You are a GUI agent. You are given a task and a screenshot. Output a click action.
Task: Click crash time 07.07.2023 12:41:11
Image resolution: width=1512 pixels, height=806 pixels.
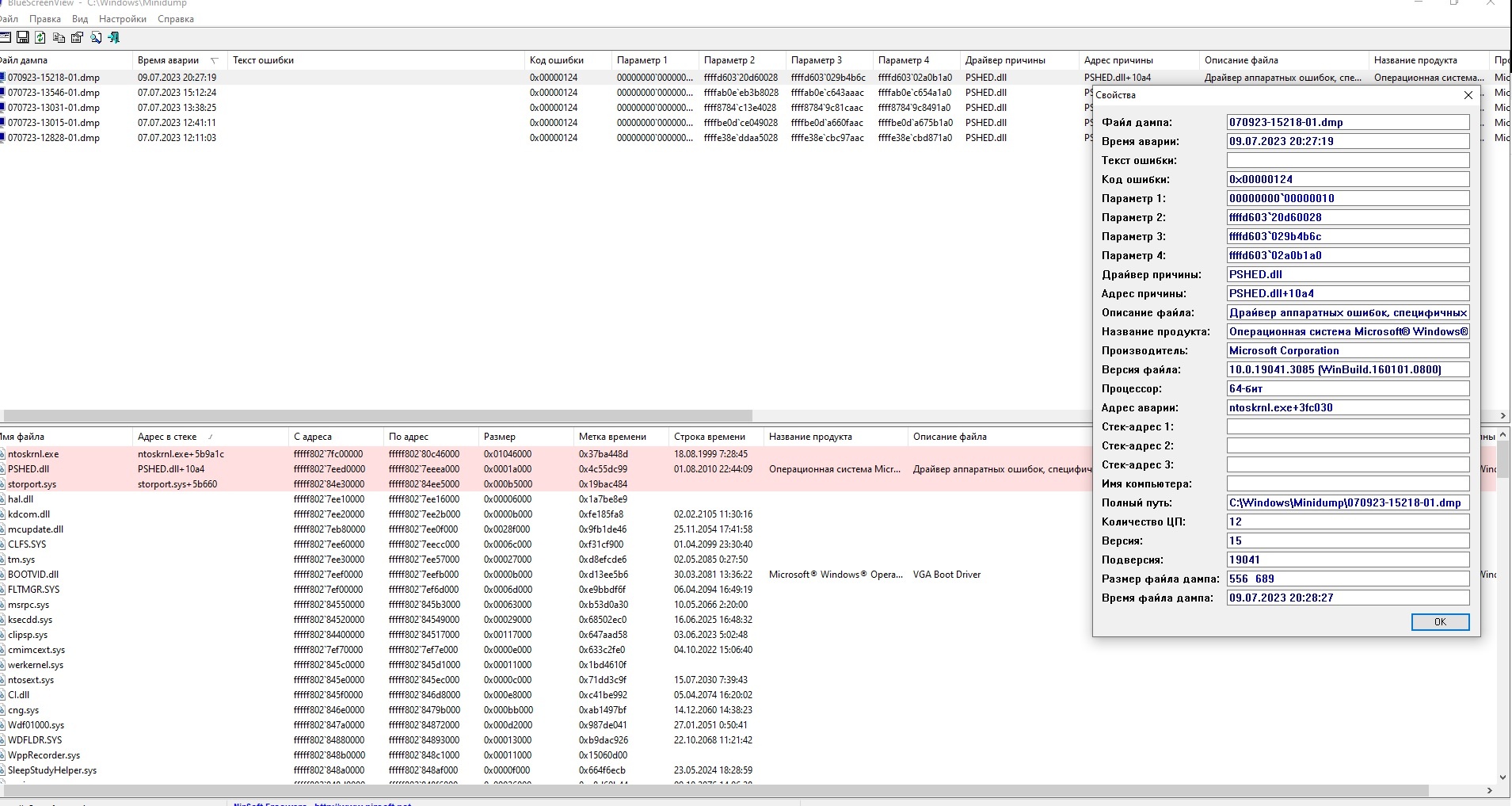[x=177, y=123]
